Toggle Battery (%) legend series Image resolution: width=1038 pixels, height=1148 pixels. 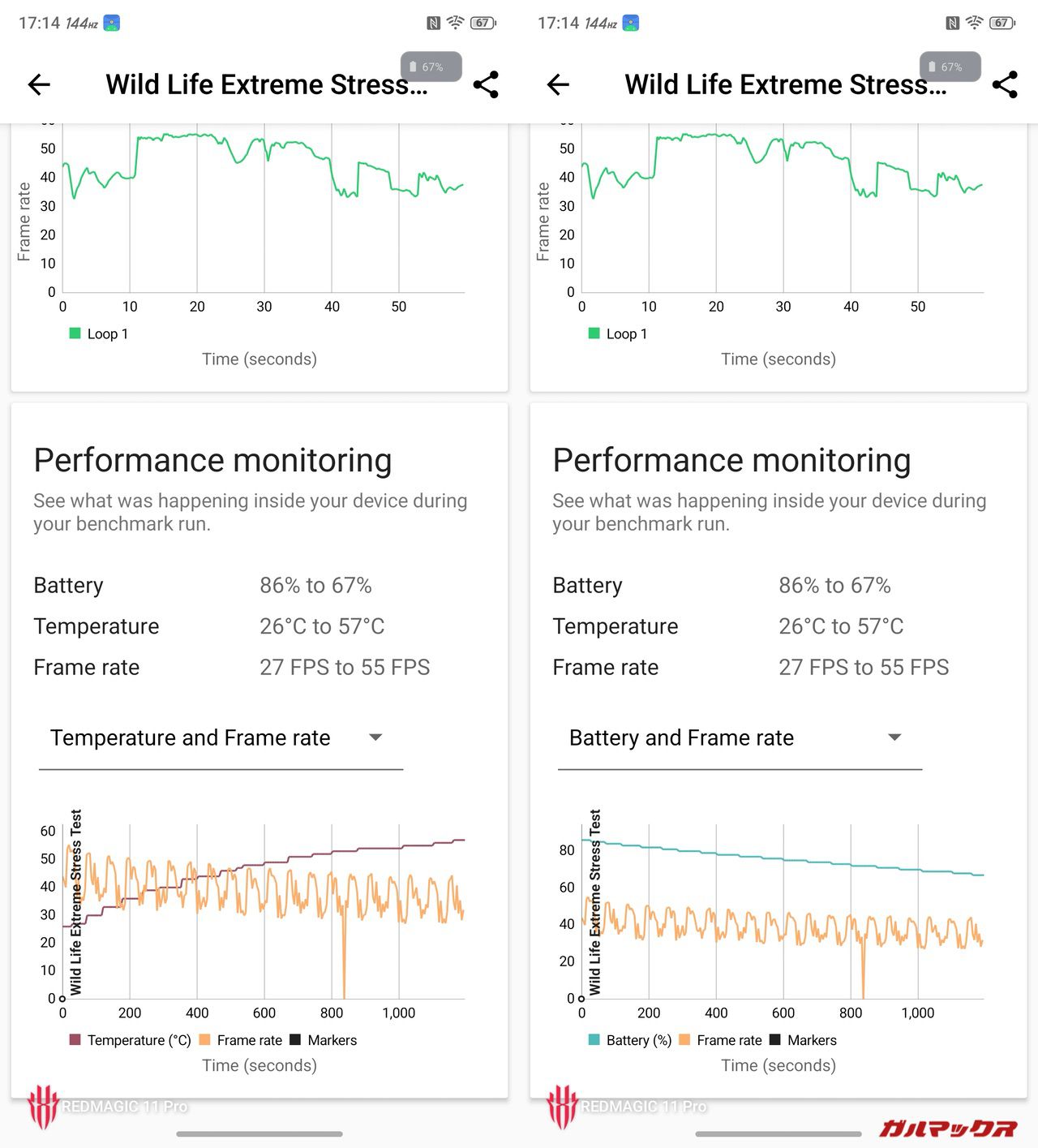tap(629, 1040)
